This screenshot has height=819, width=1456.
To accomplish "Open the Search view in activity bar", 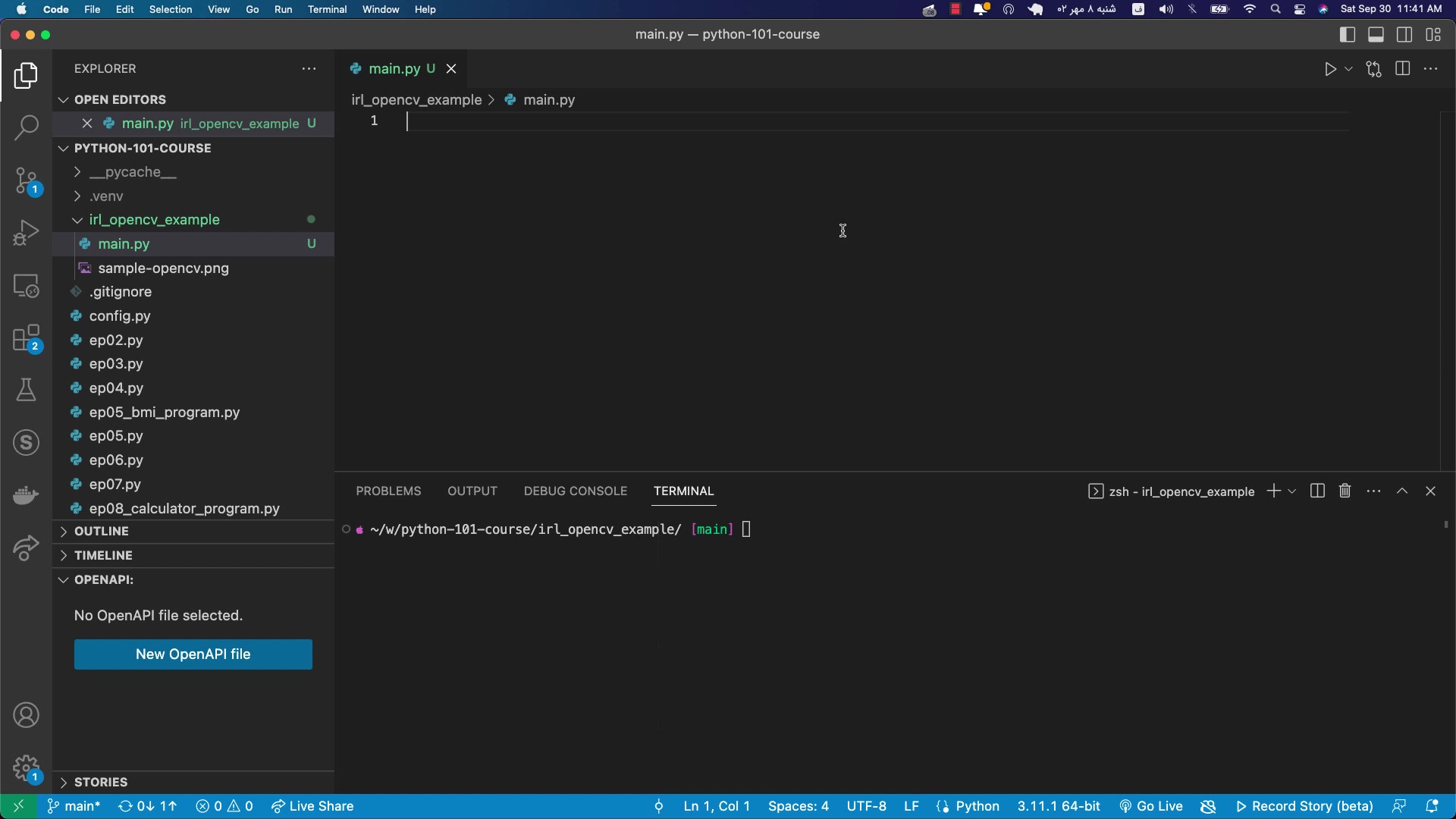I will coord(26,127).
